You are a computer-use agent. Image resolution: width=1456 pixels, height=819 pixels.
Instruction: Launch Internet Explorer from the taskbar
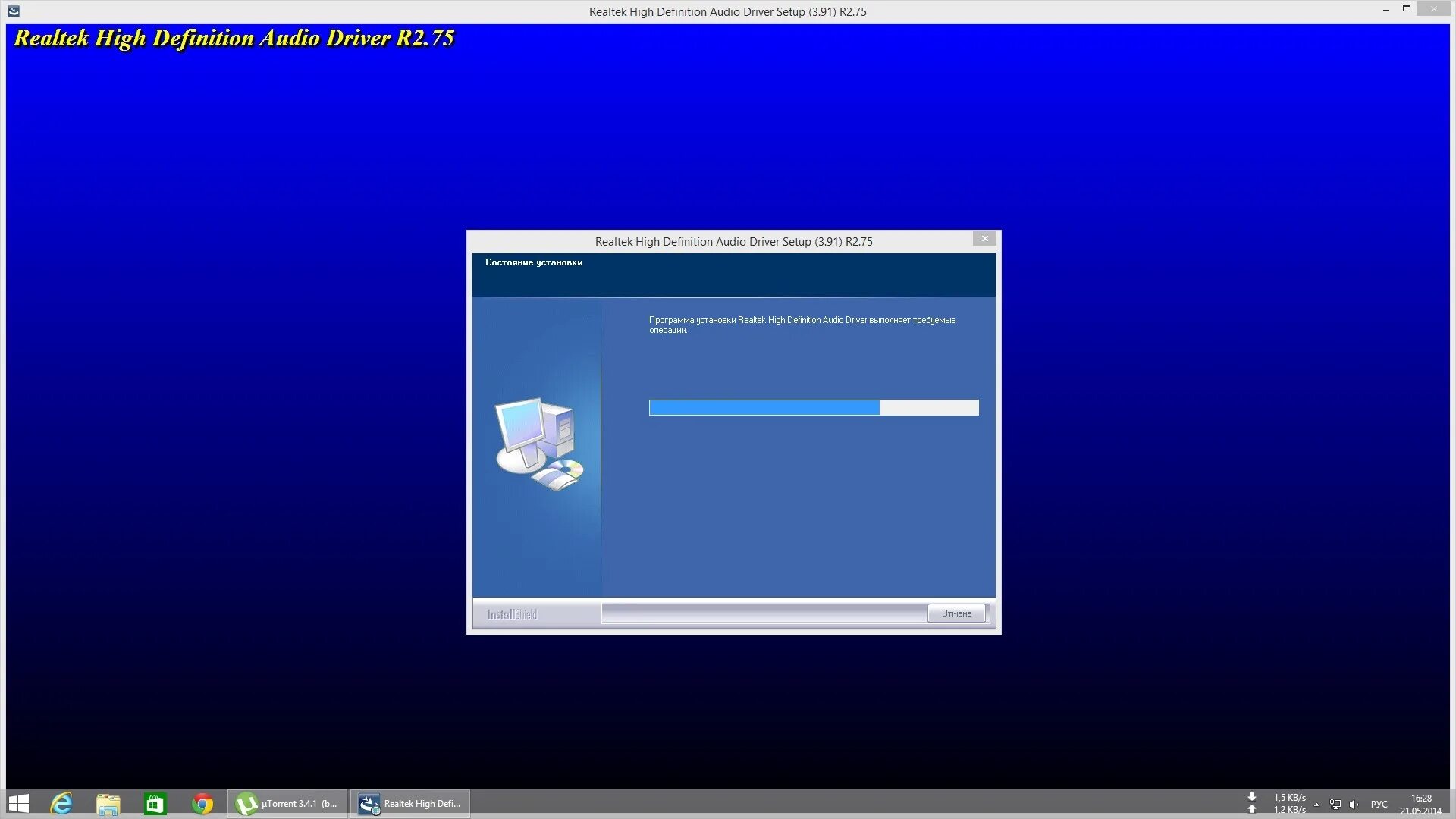pos(61,804)
